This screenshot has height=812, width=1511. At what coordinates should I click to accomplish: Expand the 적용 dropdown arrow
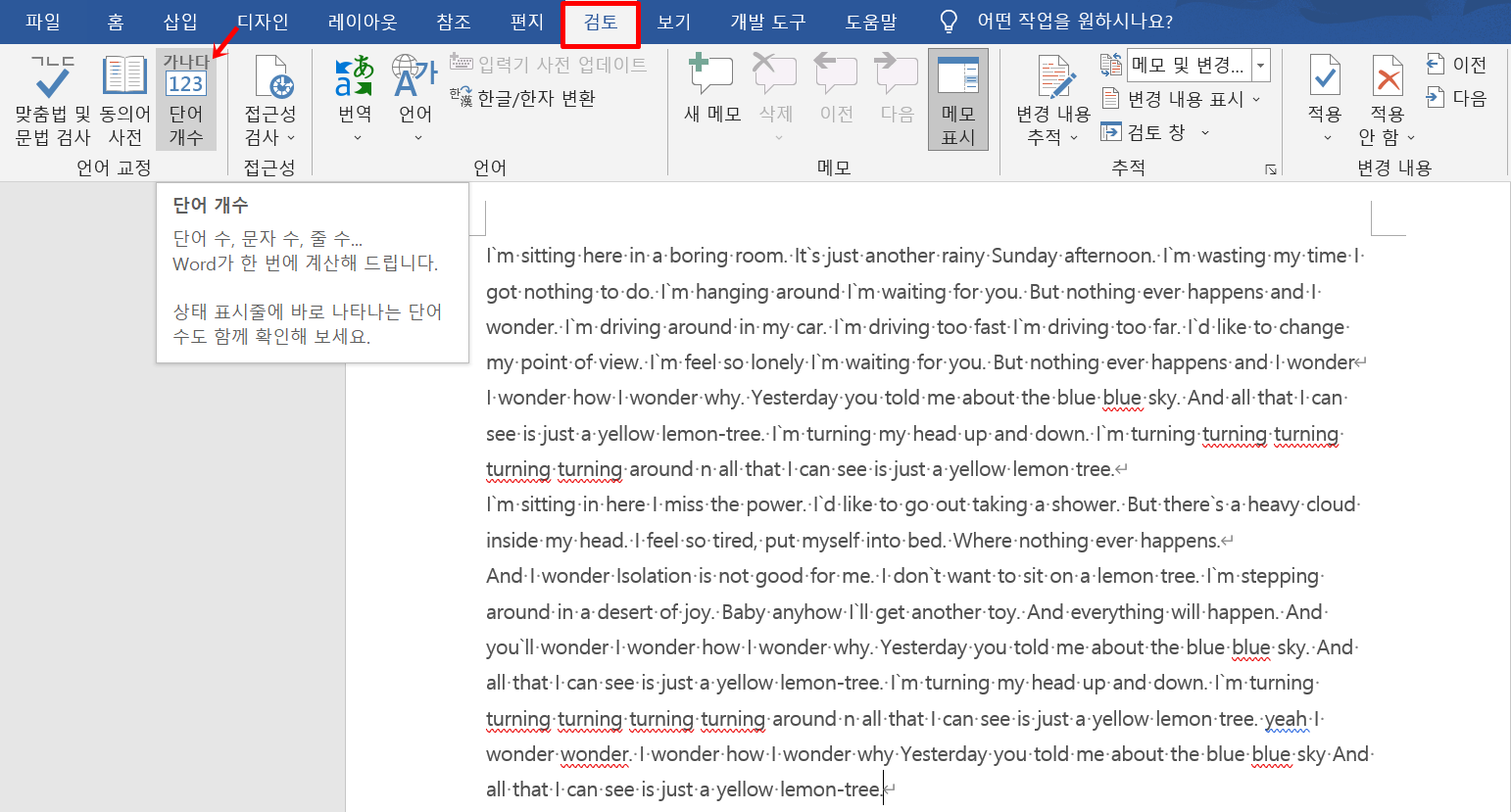(1327, 138)
